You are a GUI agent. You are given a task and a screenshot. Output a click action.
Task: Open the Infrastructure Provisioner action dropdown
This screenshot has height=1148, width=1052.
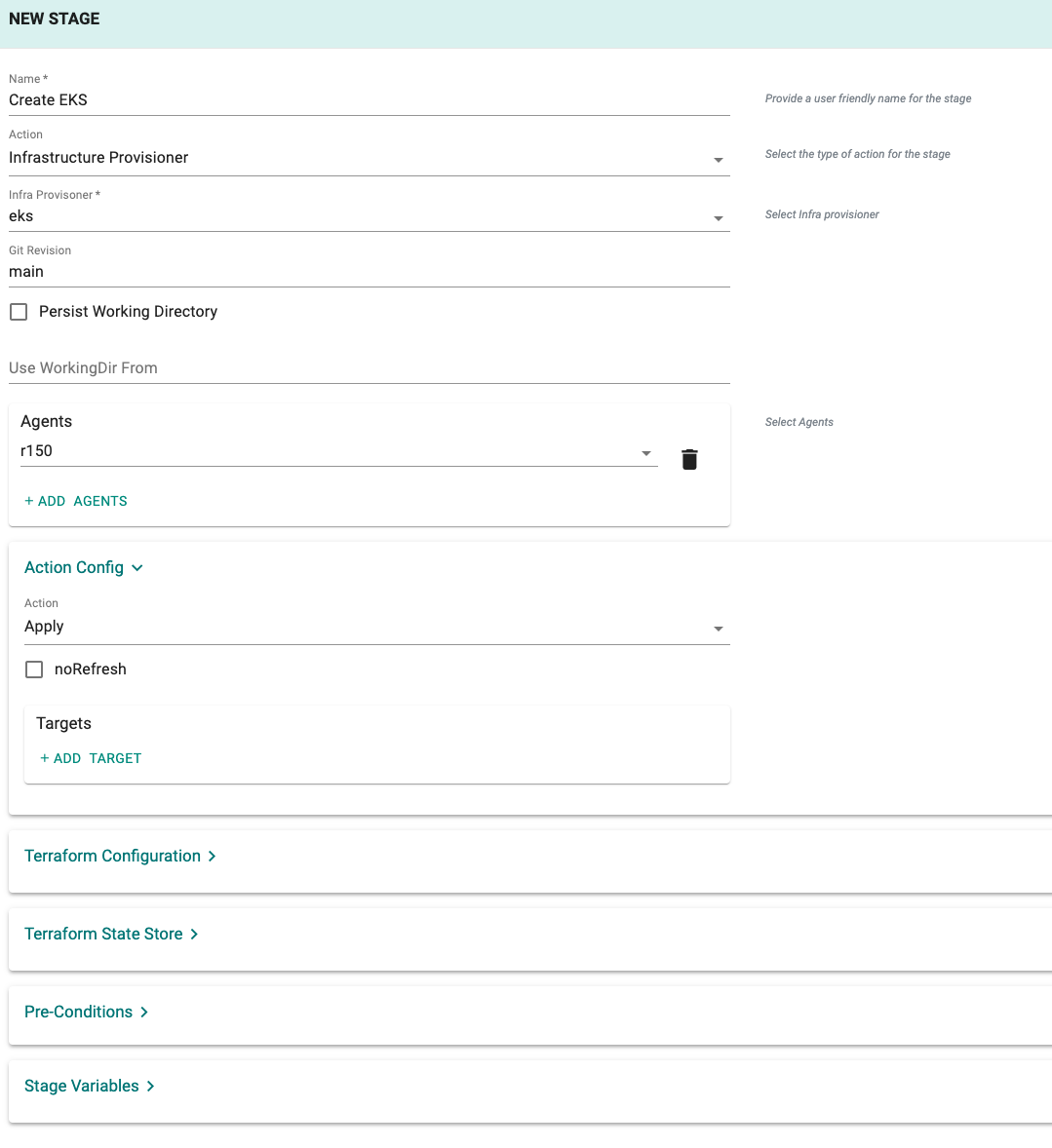point(370,158)
